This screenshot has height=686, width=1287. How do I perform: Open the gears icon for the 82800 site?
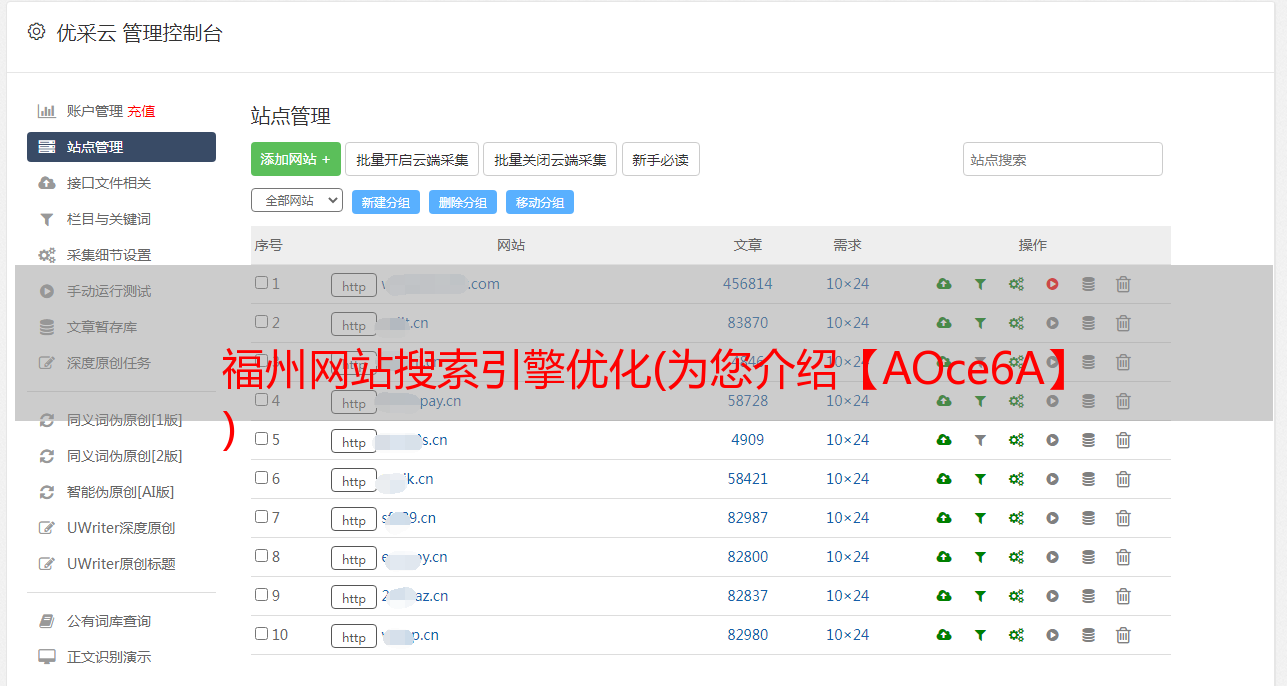pos(1016,557)
